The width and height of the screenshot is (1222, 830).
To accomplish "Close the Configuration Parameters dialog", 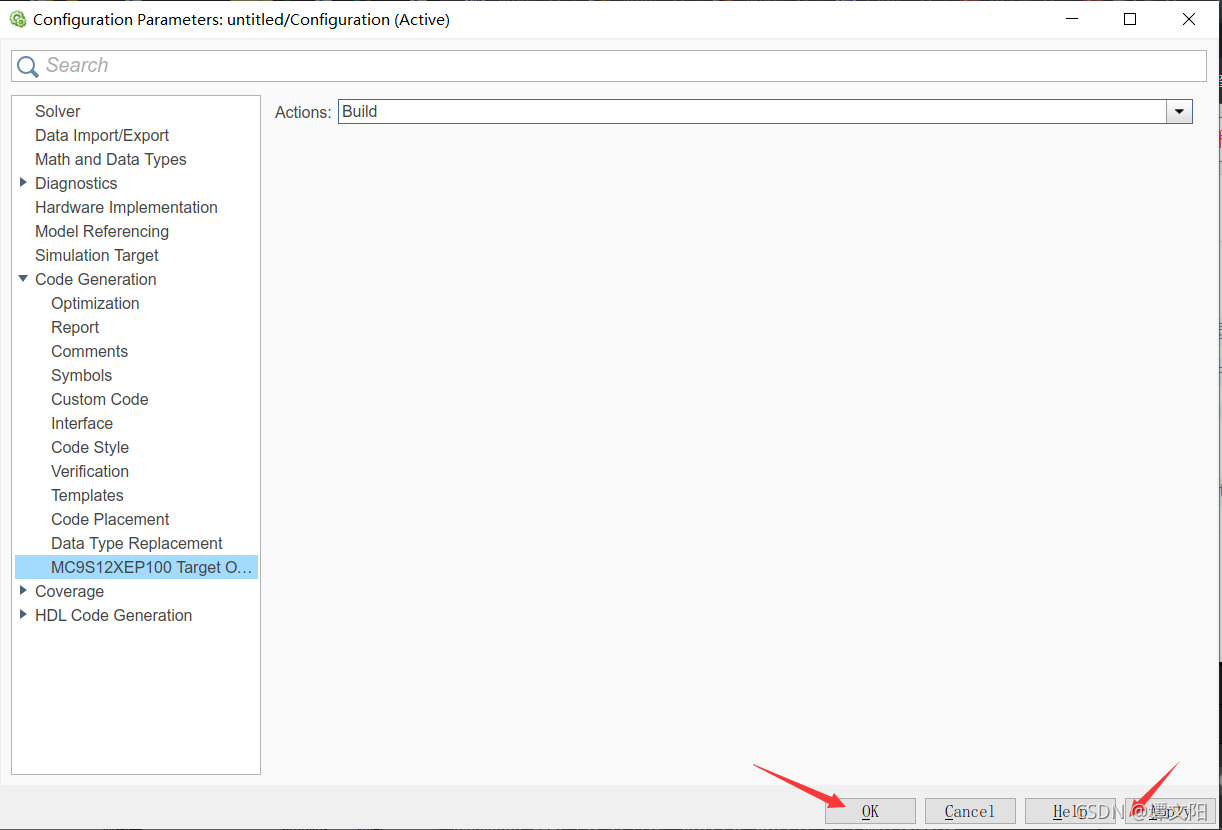I will pyautogui.click(x=1189, y=19).
